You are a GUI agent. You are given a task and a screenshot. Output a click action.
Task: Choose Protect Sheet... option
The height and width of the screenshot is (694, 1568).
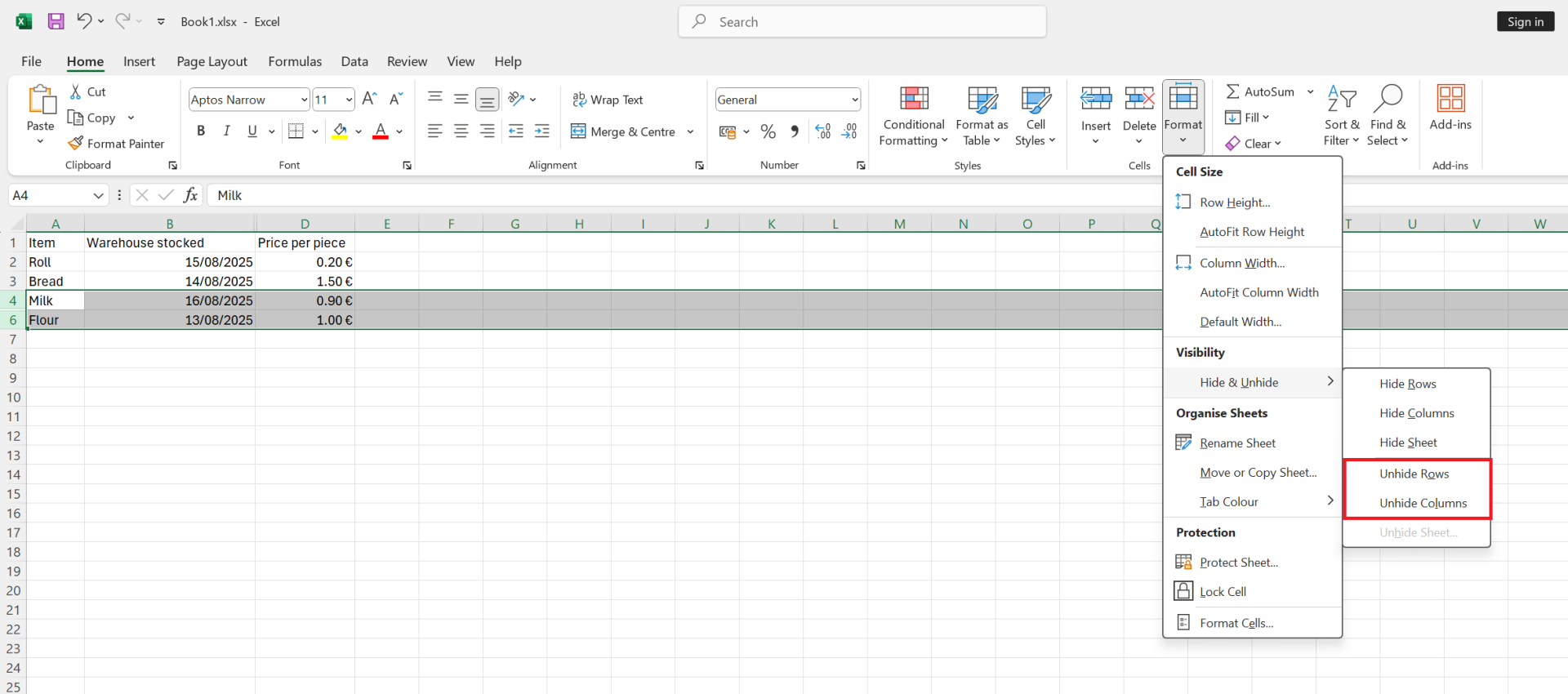1253,563
